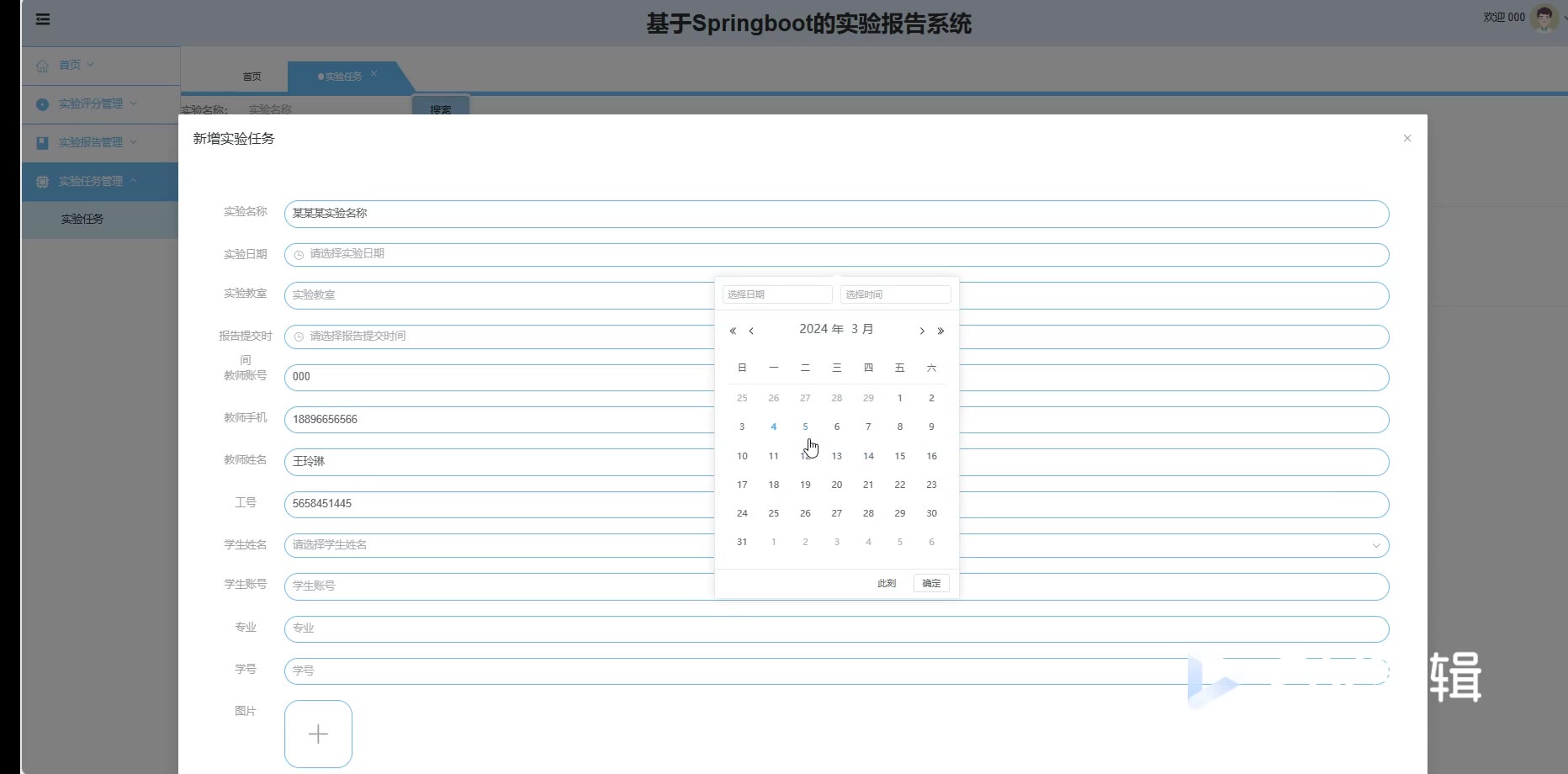This screenshot has height=774, width=1568.
Task: Select March 20 in the calendar
Action: (x=837, y=485)
